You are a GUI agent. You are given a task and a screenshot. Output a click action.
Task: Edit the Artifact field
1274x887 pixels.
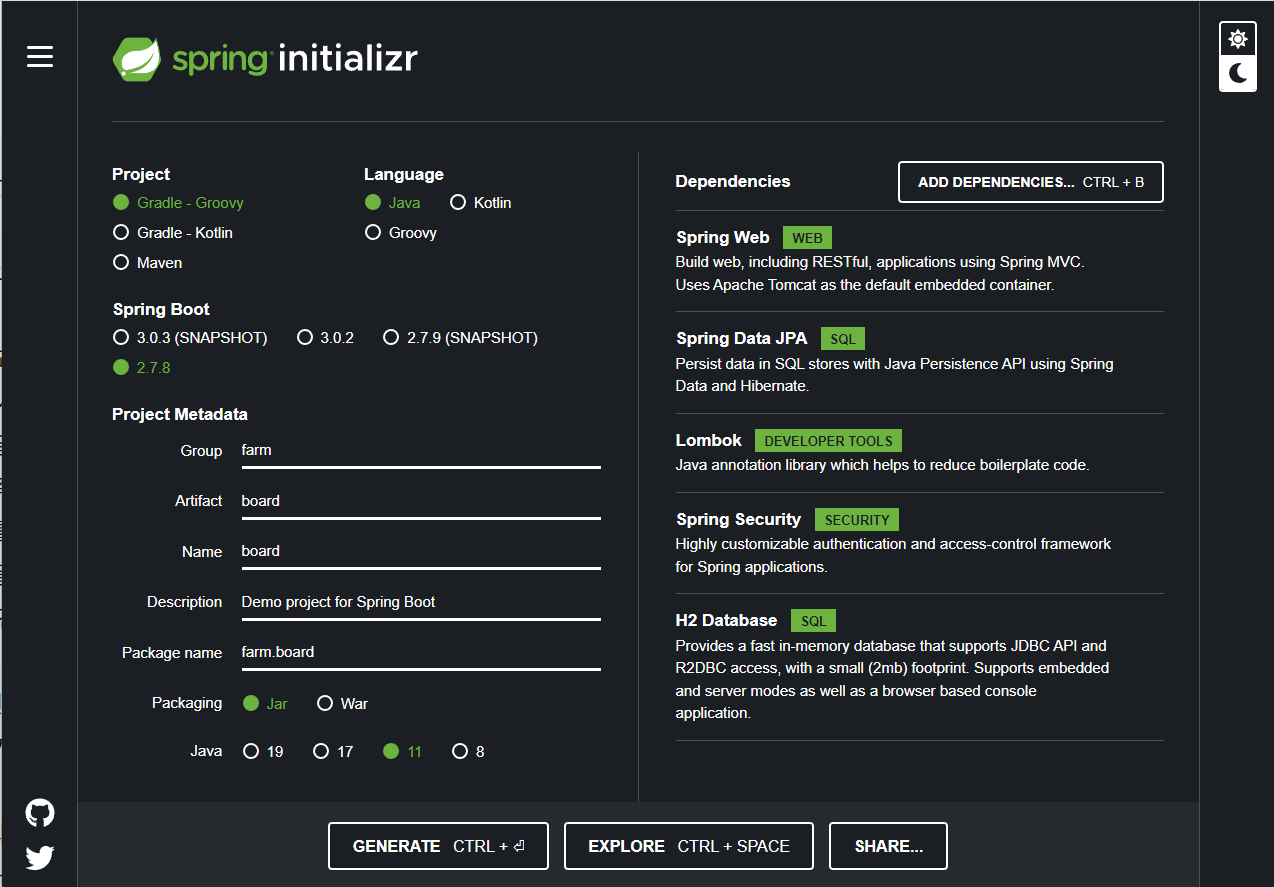pyautogui.click(x=421, y=501)
